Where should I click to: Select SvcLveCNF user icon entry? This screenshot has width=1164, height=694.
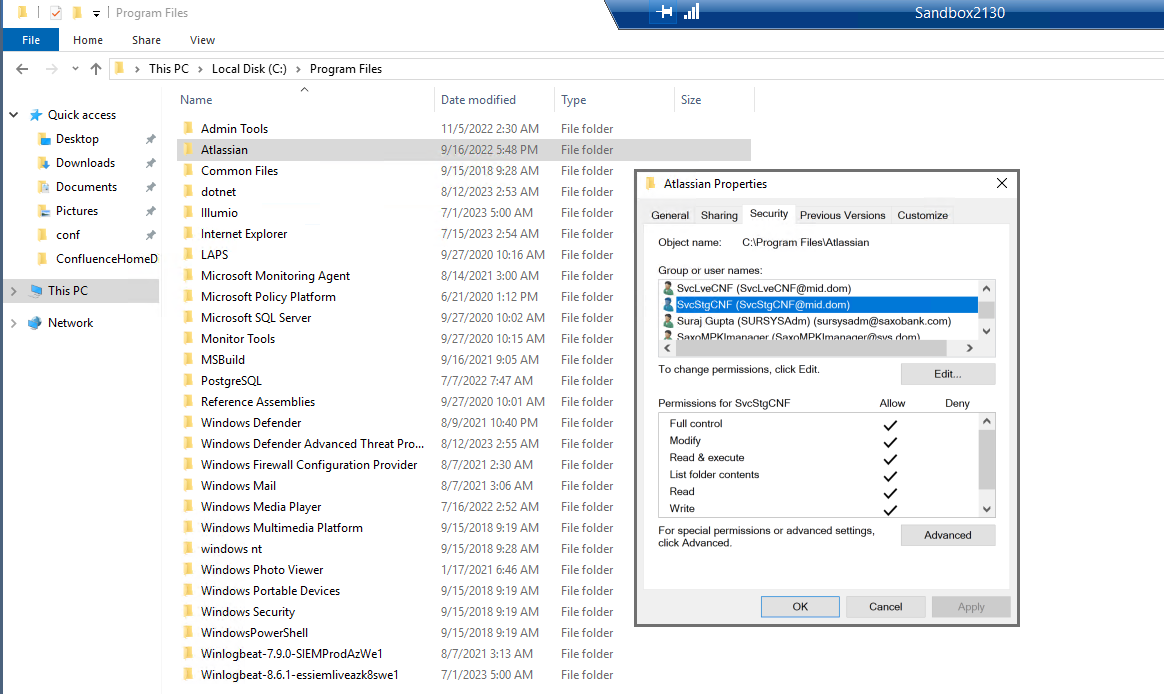[668, 288]
